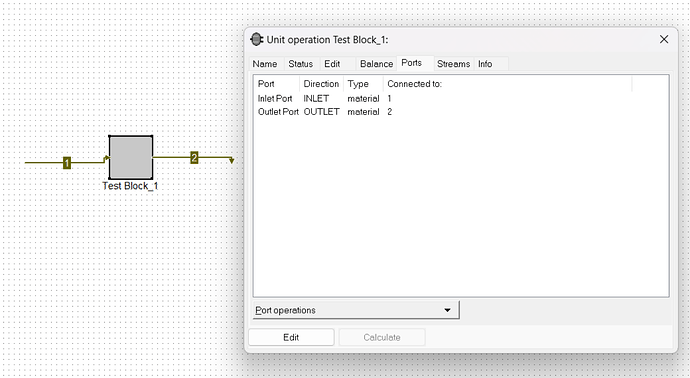Click the Type column header

coord(363,84)
